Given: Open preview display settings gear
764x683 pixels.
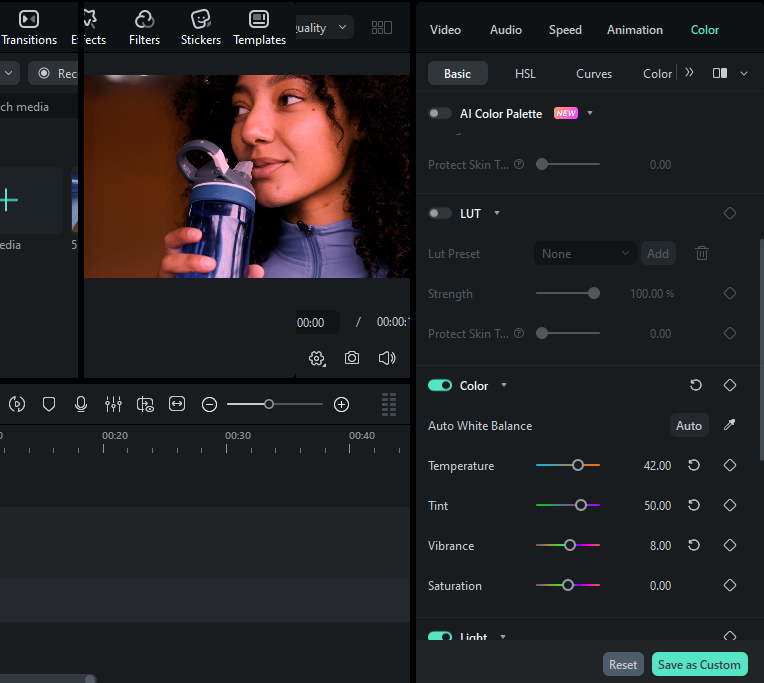Looking at the screenshot, I should (x=317, y=359).
